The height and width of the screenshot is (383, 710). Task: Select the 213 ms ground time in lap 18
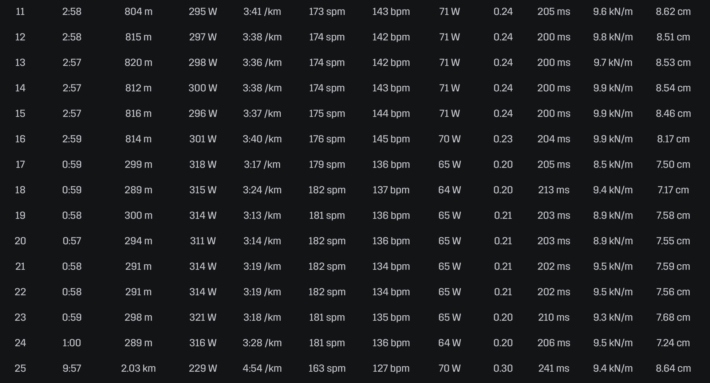tap(553, 190)
